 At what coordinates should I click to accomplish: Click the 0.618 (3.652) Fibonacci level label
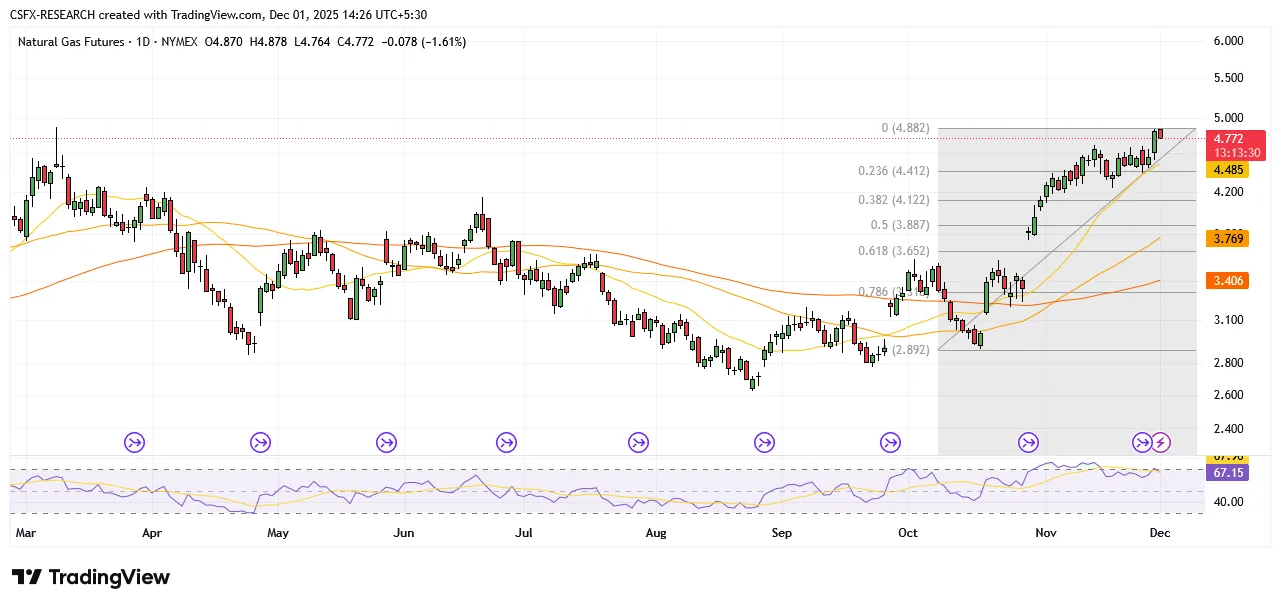[894, 251]
